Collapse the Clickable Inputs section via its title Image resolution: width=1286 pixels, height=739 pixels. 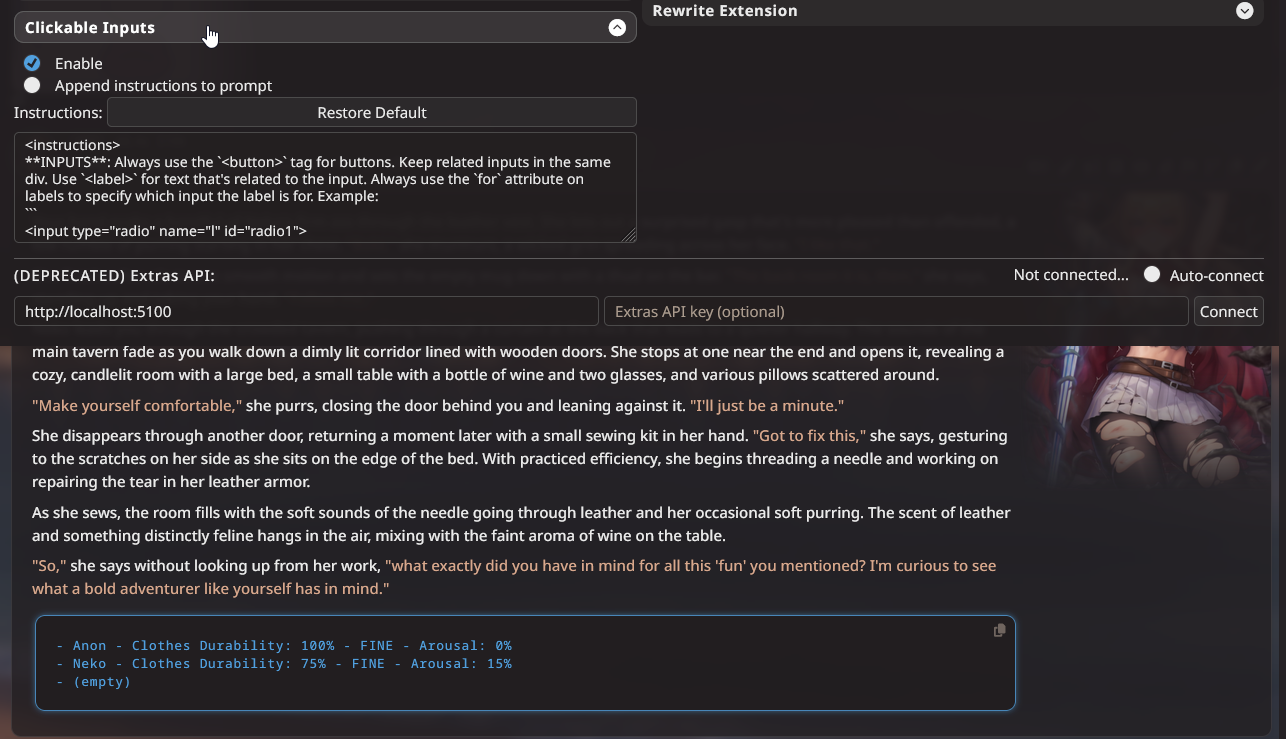click(90, 28)
